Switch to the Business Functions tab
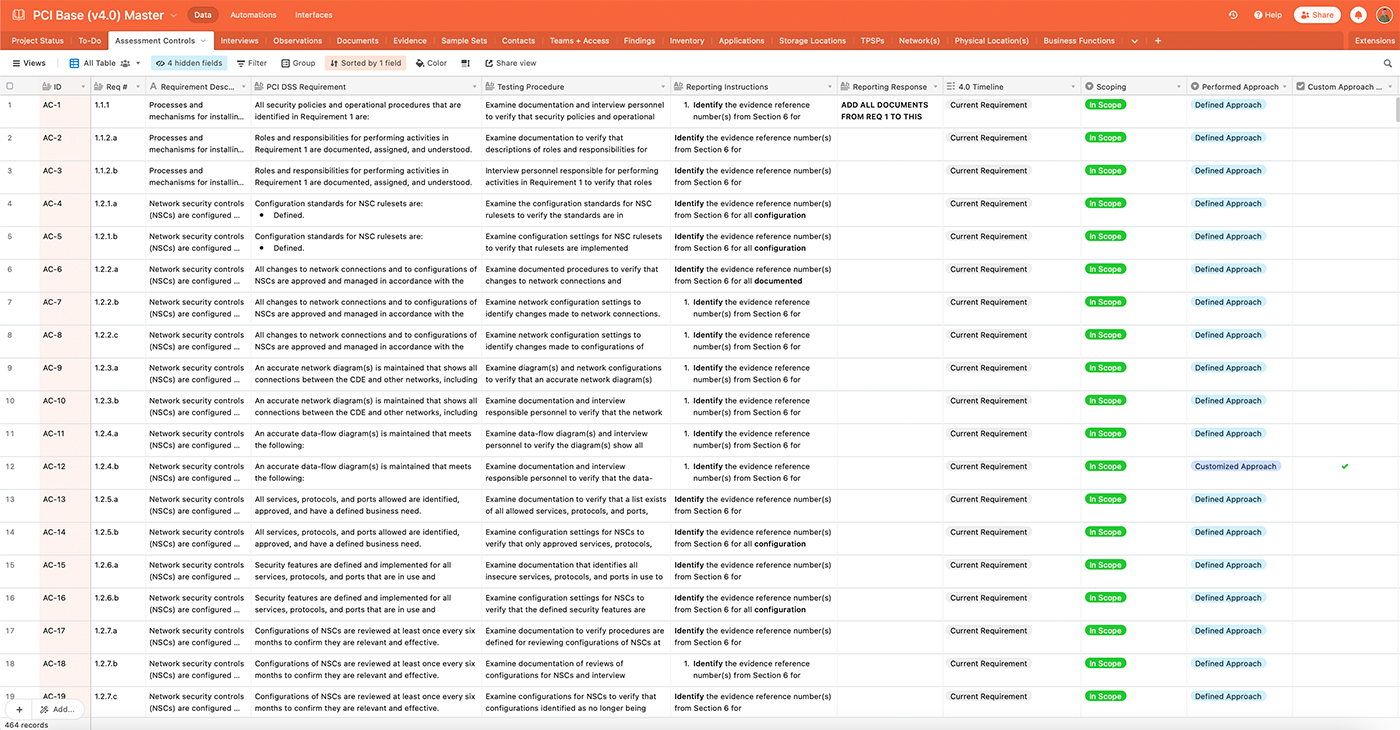The width and height of the screenshot is (1400, 730). (1079, 41)
